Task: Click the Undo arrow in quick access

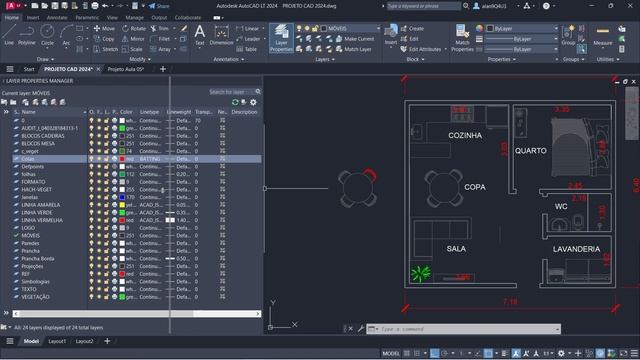Action: pos(105,6)
